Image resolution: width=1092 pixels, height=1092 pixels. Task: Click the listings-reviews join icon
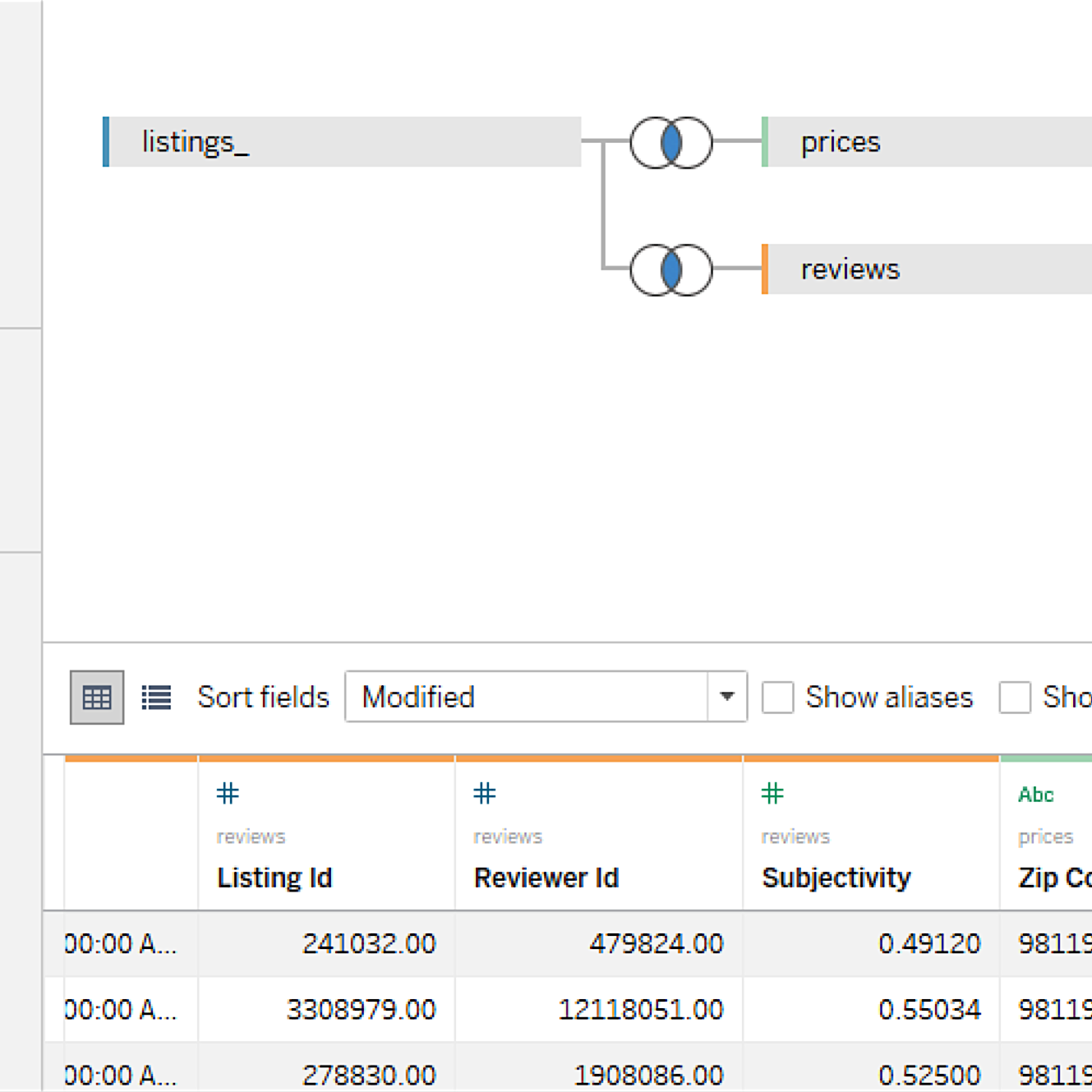[670, 270]
